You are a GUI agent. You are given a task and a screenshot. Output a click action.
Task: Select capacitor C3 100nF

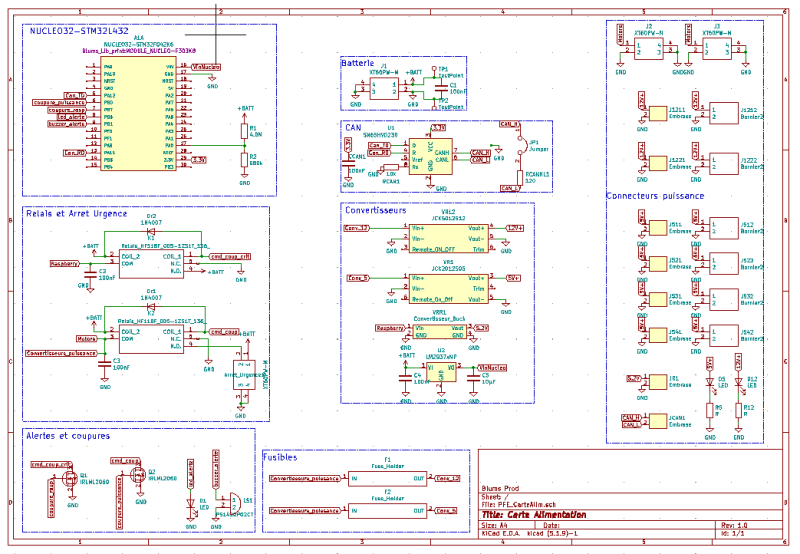[105, 364]
